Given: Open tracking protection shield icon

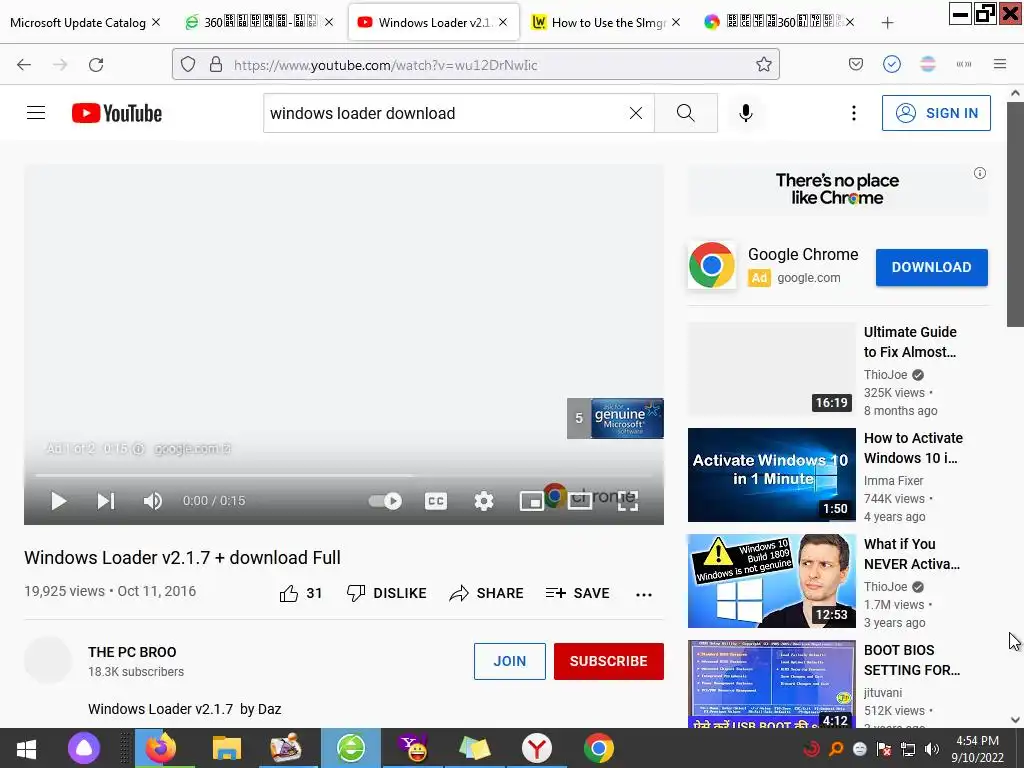Looking at the screenshot, I should click(x=188, y=64).
